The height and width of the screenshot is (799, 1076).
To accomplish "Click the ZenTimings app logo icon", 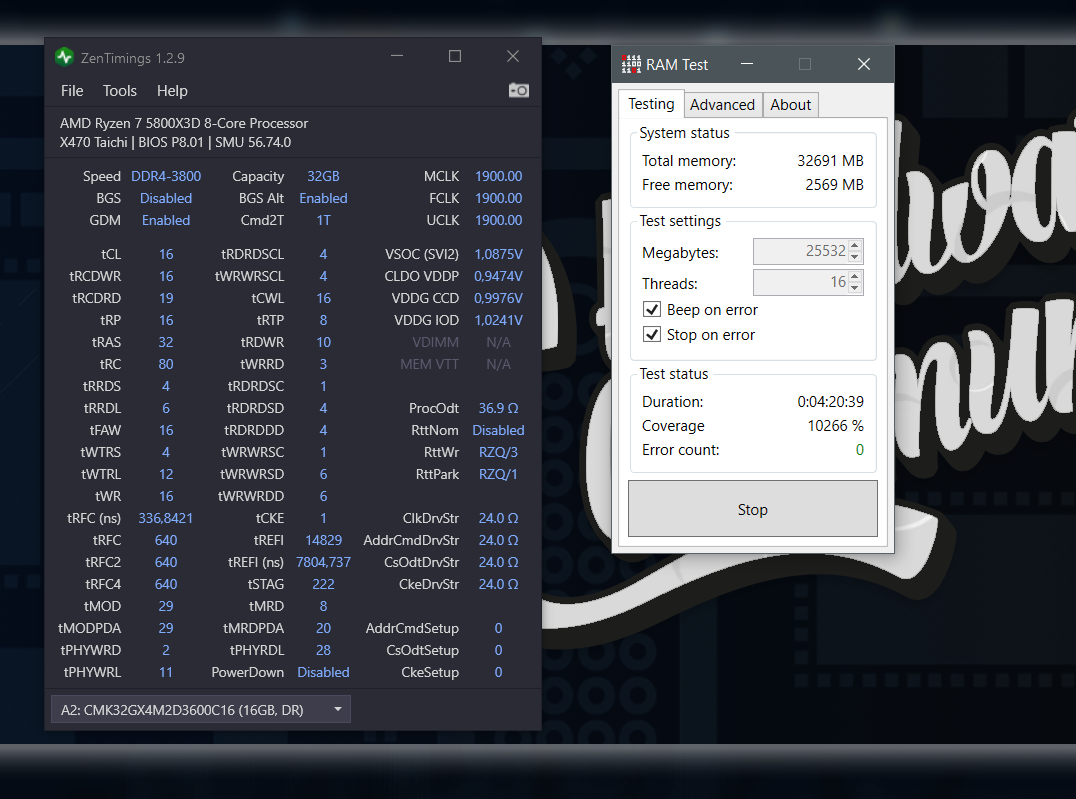I will [x=65, y=57].
